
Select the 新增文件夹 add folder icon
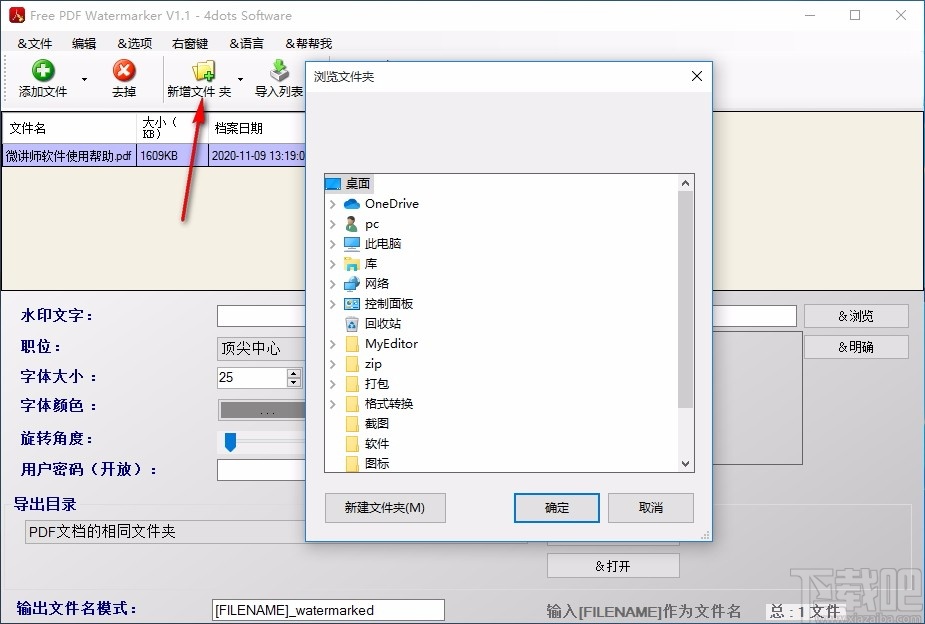tap(203, 72)
